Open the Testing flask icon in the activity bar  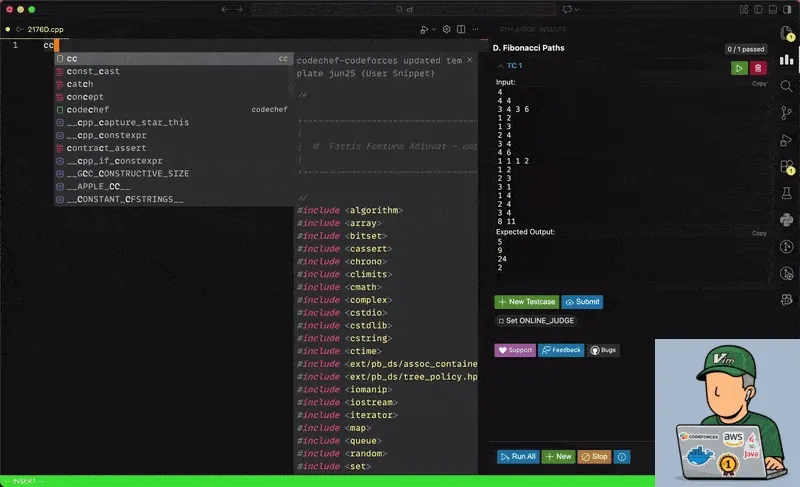click(x=786, y=194)
